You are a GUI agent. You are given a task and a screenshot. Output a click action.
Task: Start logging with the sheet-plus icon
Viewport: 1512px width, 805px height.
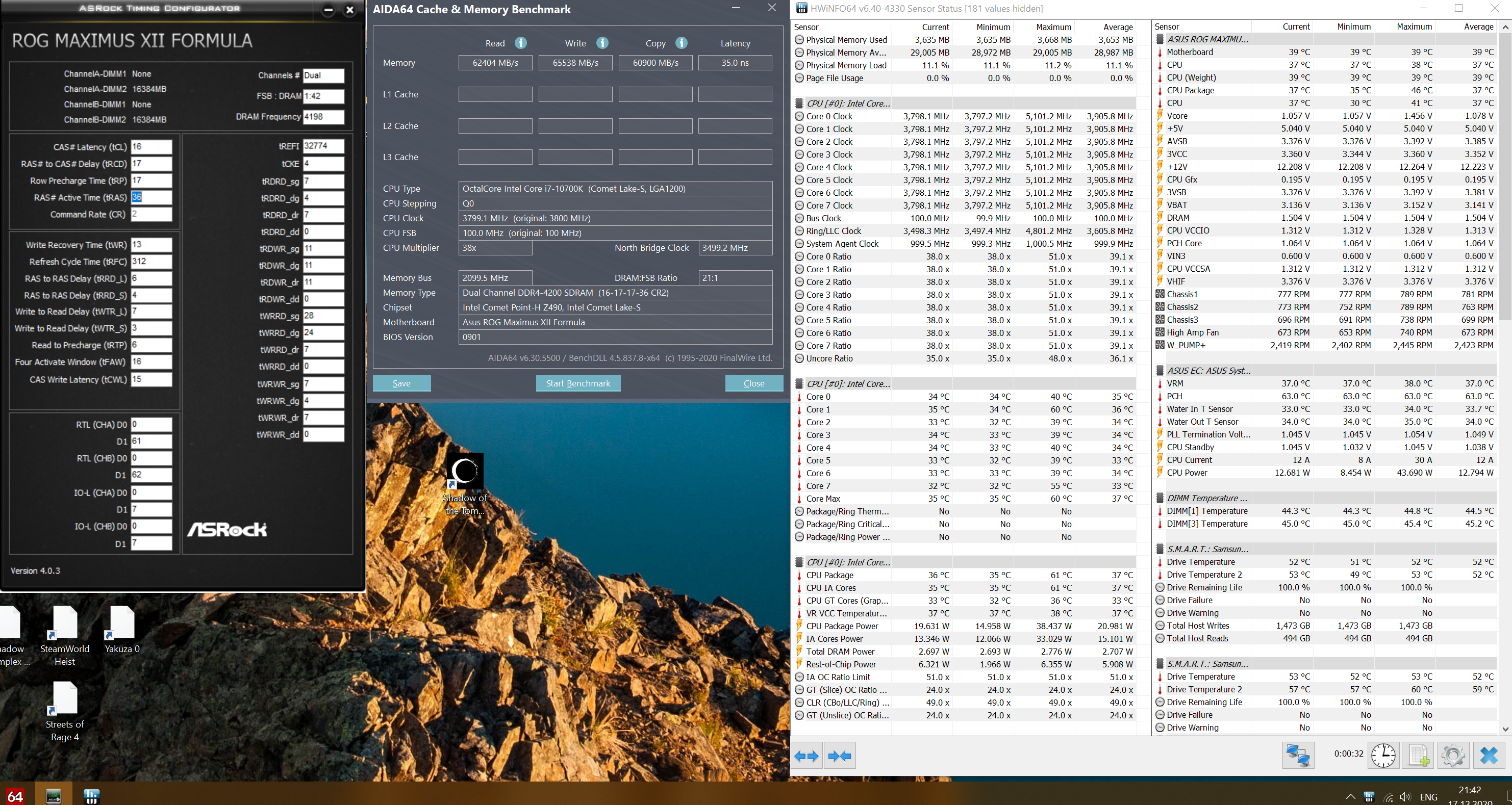(1418, 755)
